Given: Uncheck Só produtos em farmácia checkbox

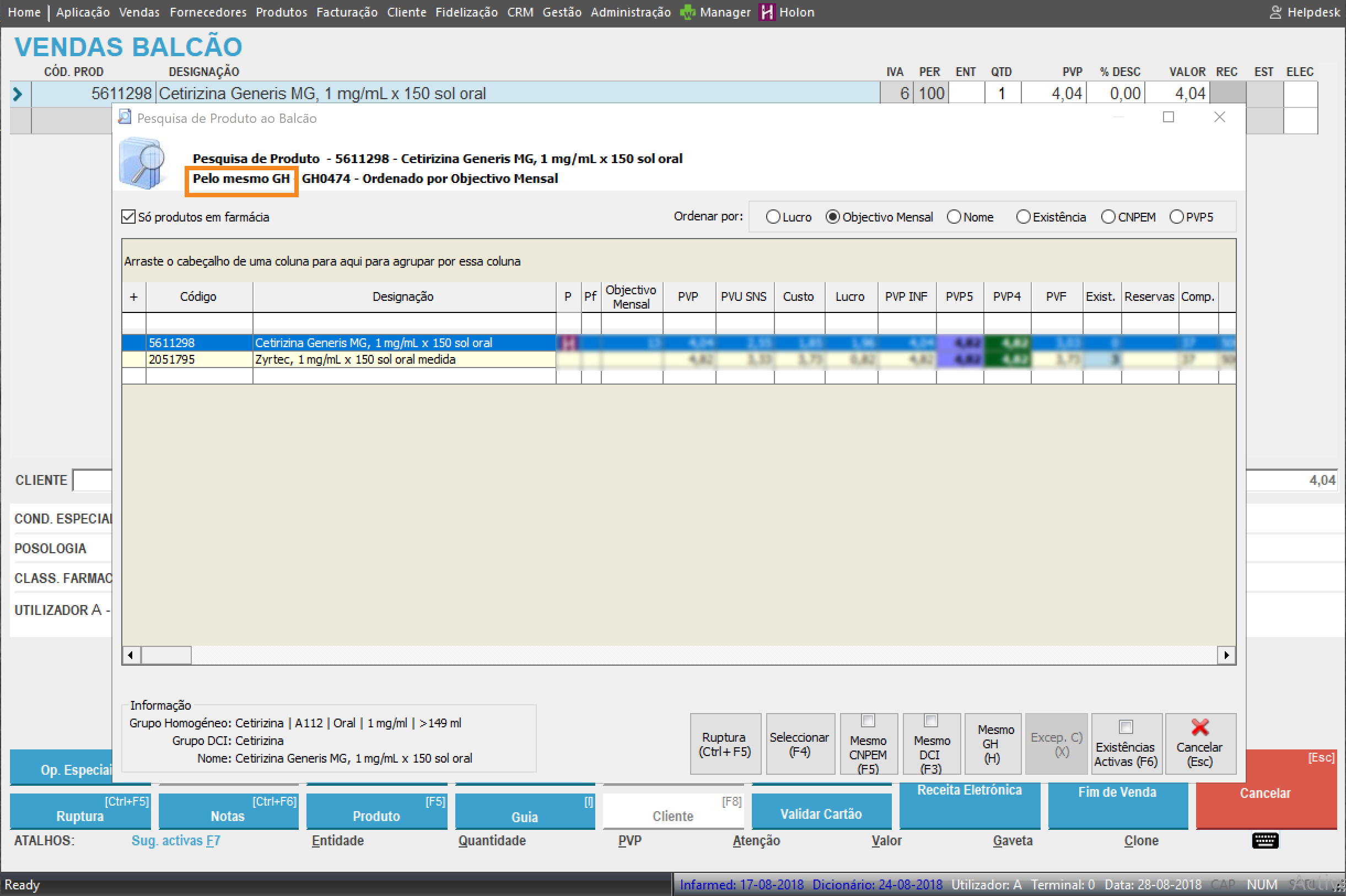Looking at the screenshot, I should (x=128, y=217).
